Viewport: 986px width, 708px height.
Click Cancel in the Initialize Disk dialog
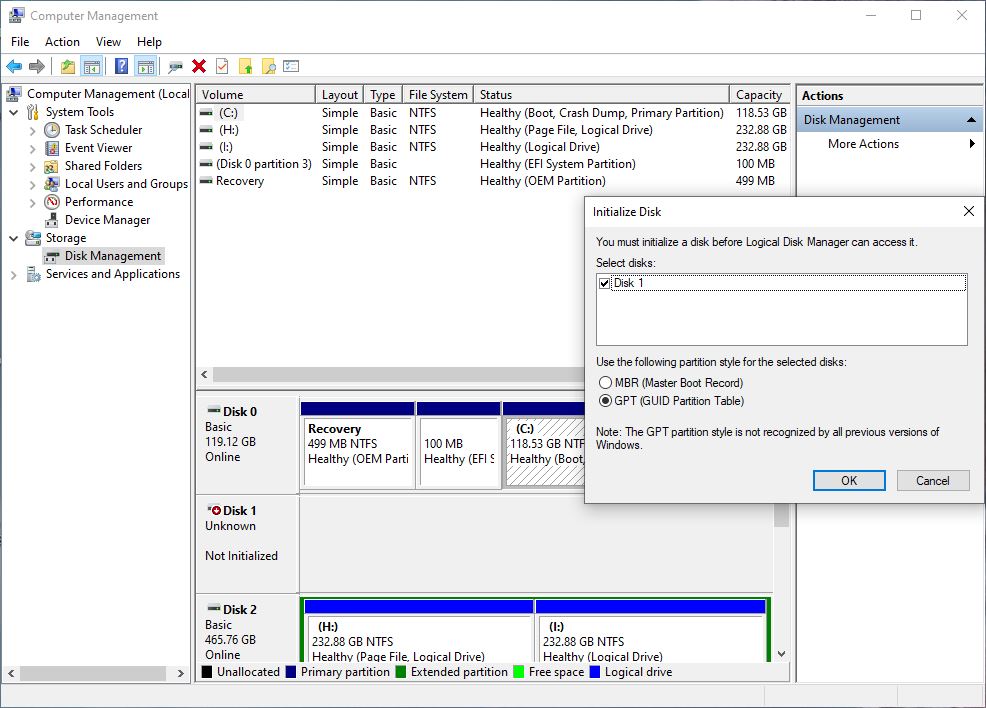point(932,480)
